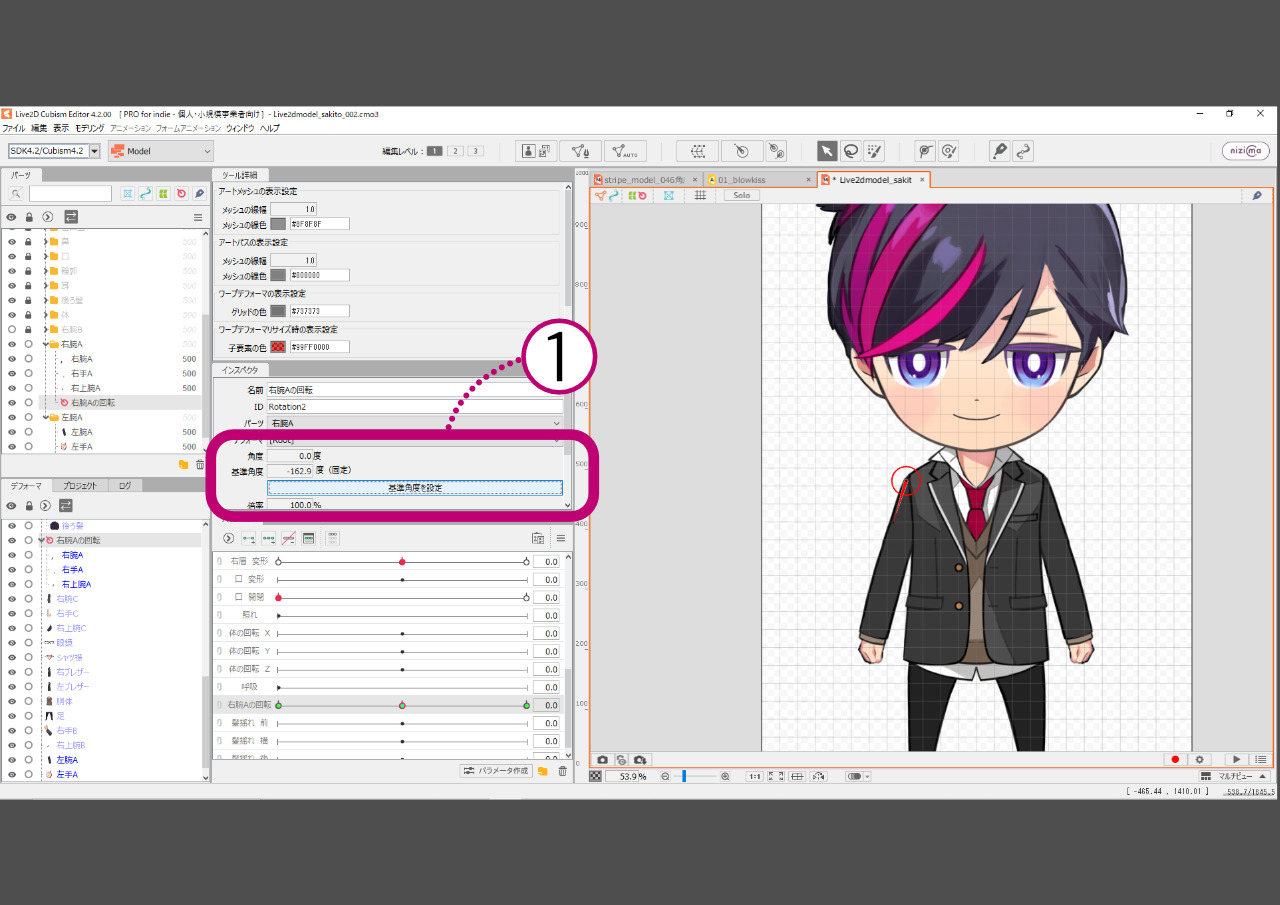Open the ウィンドウ menu

(x=240, y=128)
